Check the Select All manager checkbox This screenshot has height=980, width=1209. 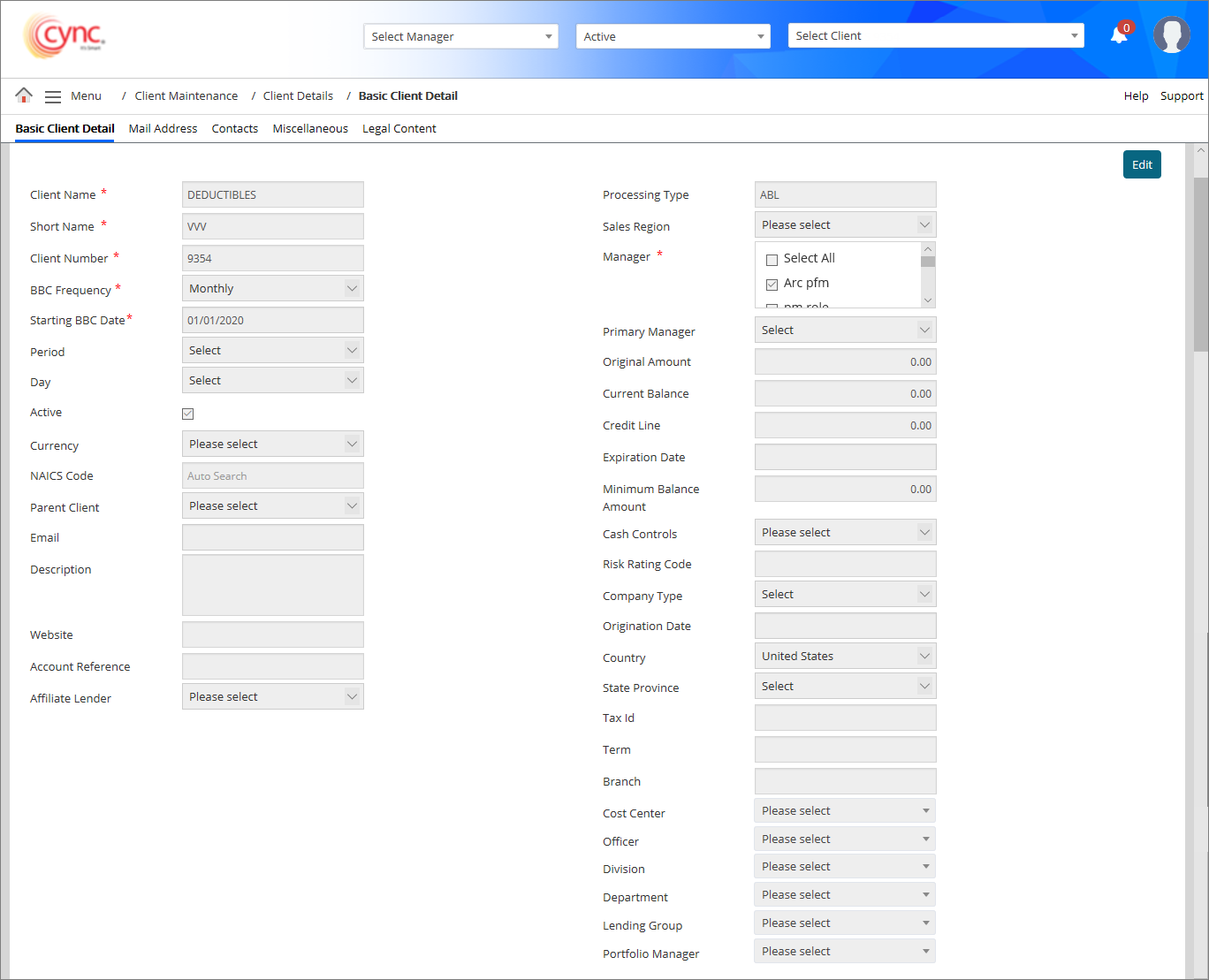[x=772, y=259]
